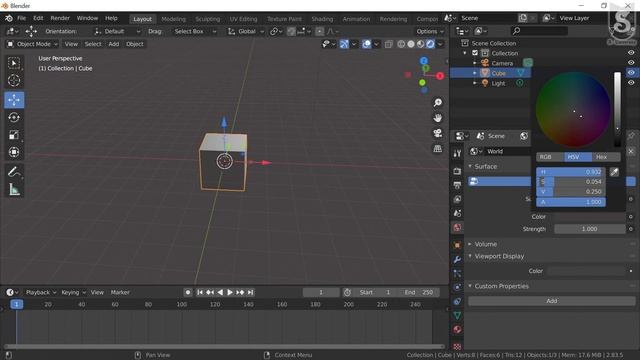Image resolution: width=640 pixels, height=360 pixels.
Task: Open the Particles properties tab icon
Action: point(457,273)
